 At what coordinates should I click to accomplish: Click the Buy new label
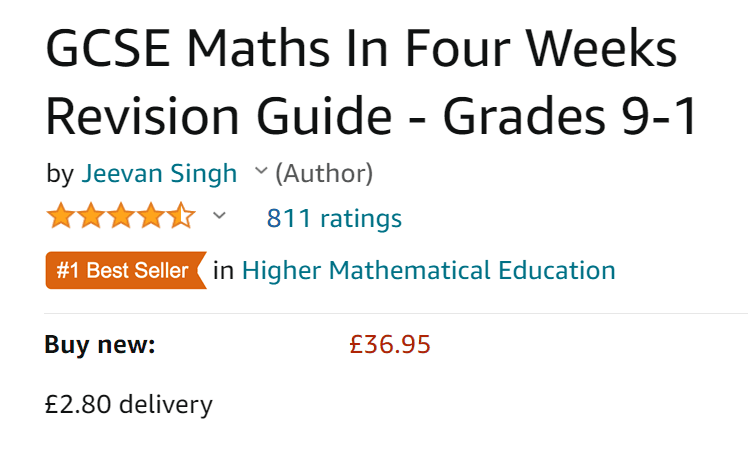[x=100, y=345]
